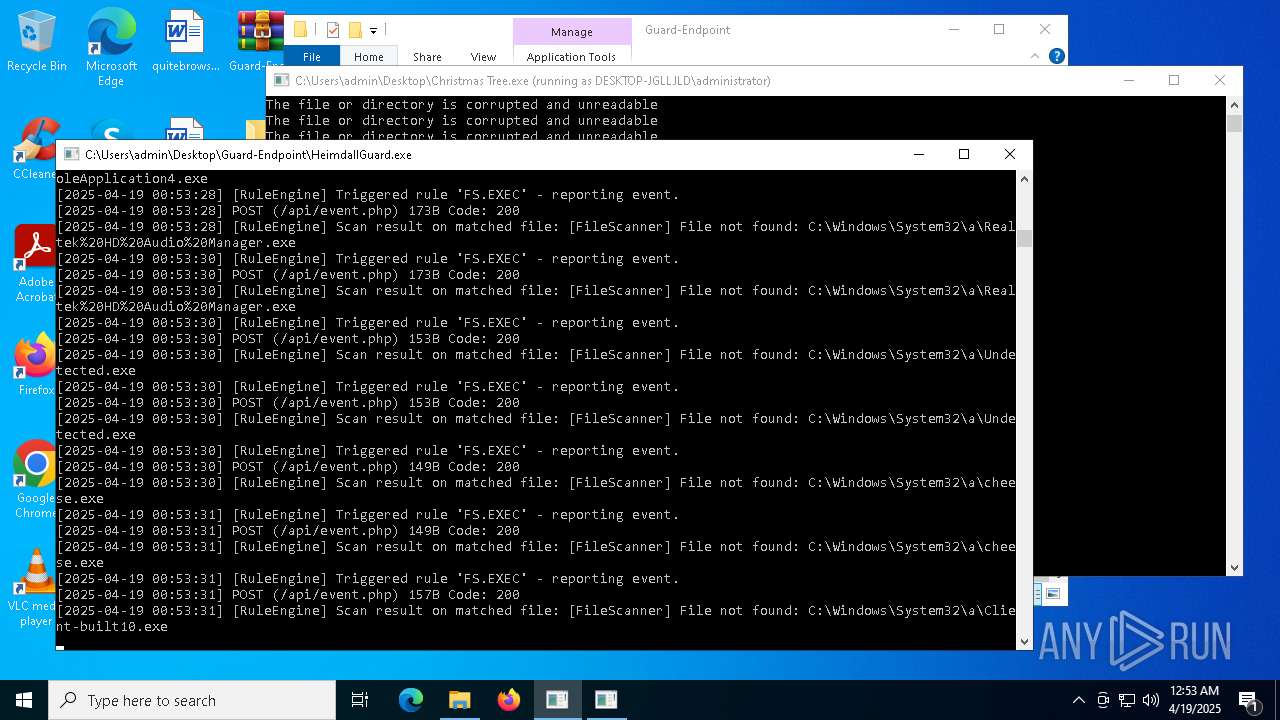Open the Explorer Help question mark
Image resolution: width=1280 pixels, height=720 pixels.
pos(1056,56)
